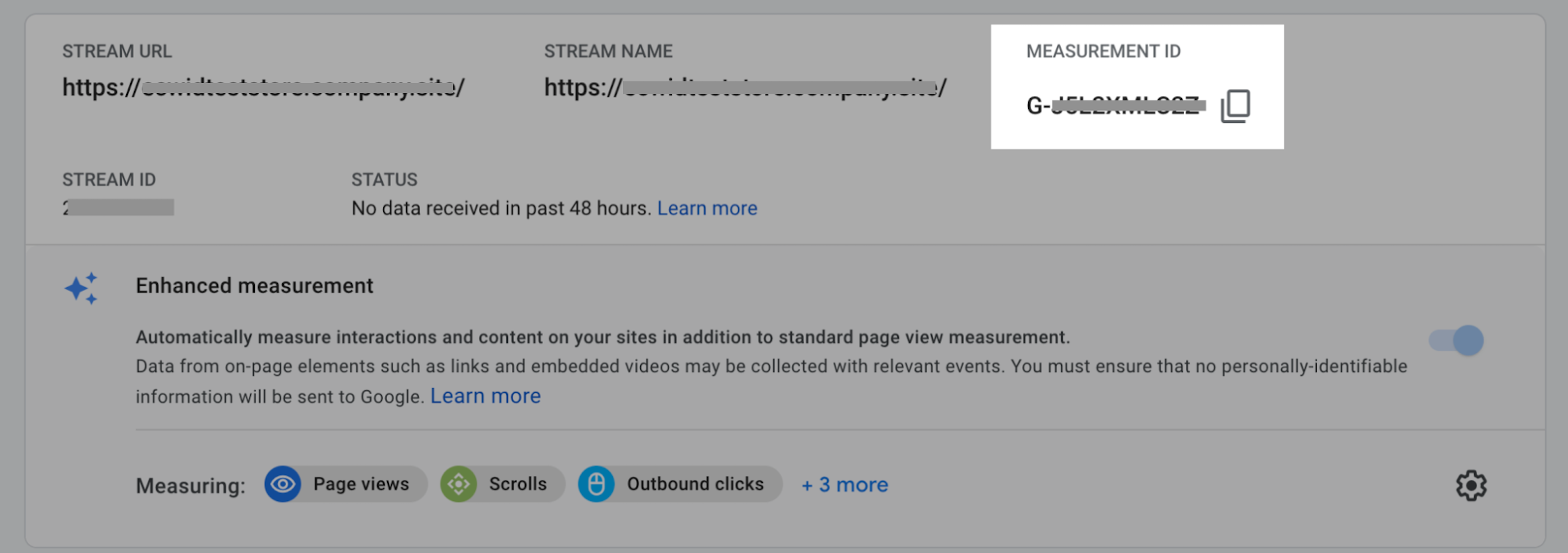1568x553 pixels.
Task: Select the Page views chip label
Action: (361, 484)
